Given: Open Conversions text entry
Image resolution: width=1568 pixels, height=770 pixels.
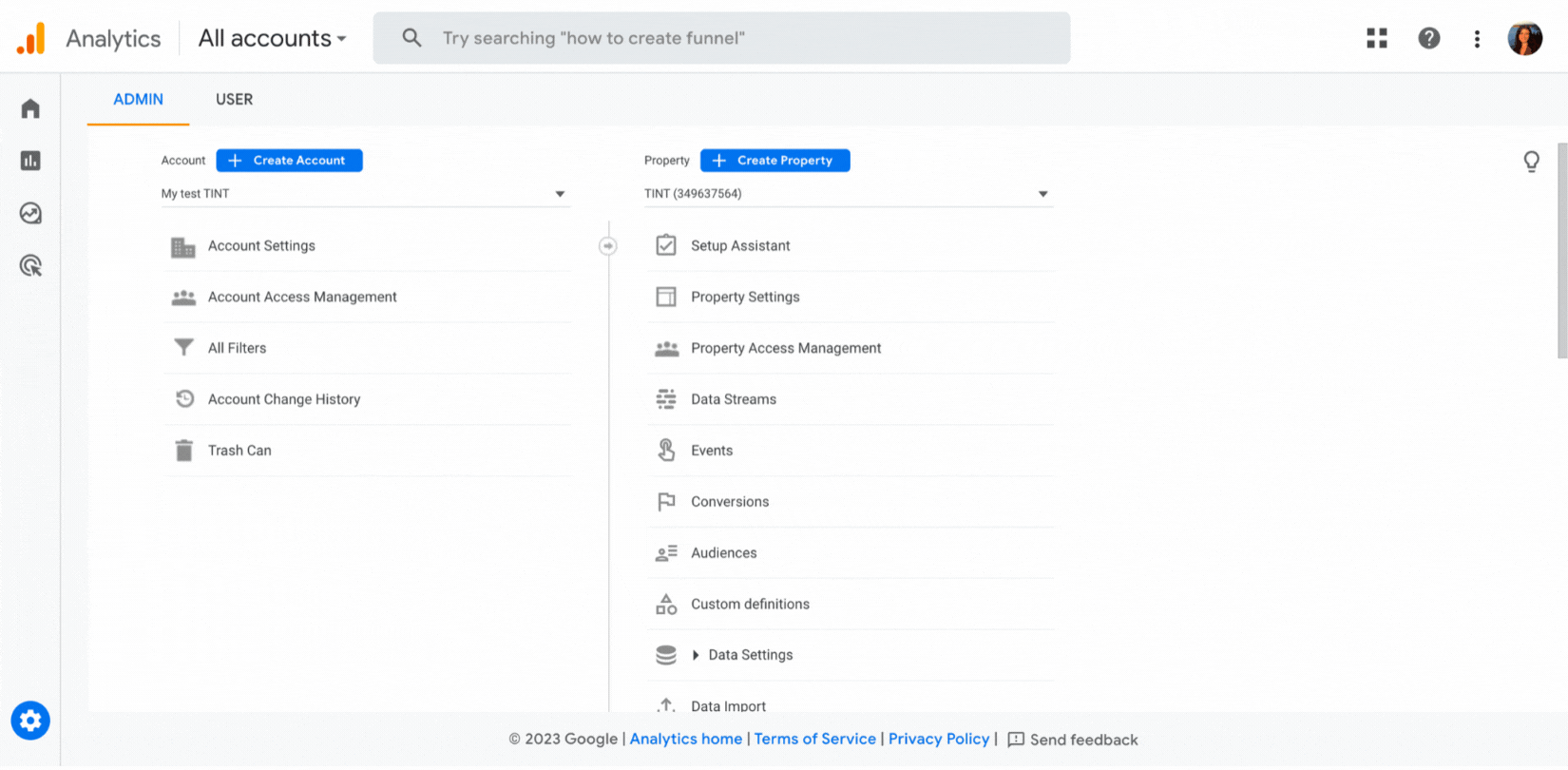Looking at the screenshot, I should click(x=730, y=502).
